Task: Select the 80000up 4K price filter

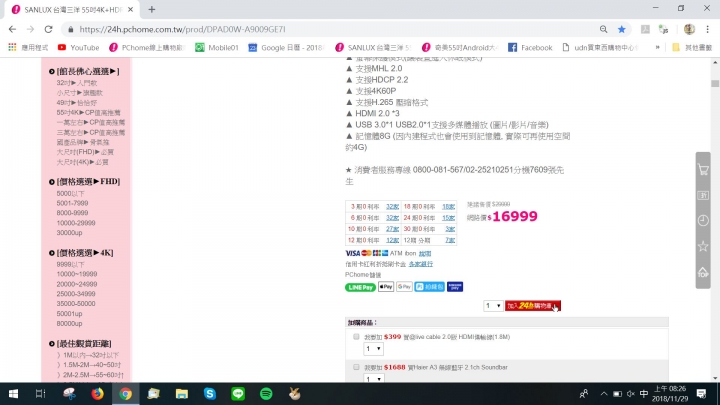Action: [69, 324]
